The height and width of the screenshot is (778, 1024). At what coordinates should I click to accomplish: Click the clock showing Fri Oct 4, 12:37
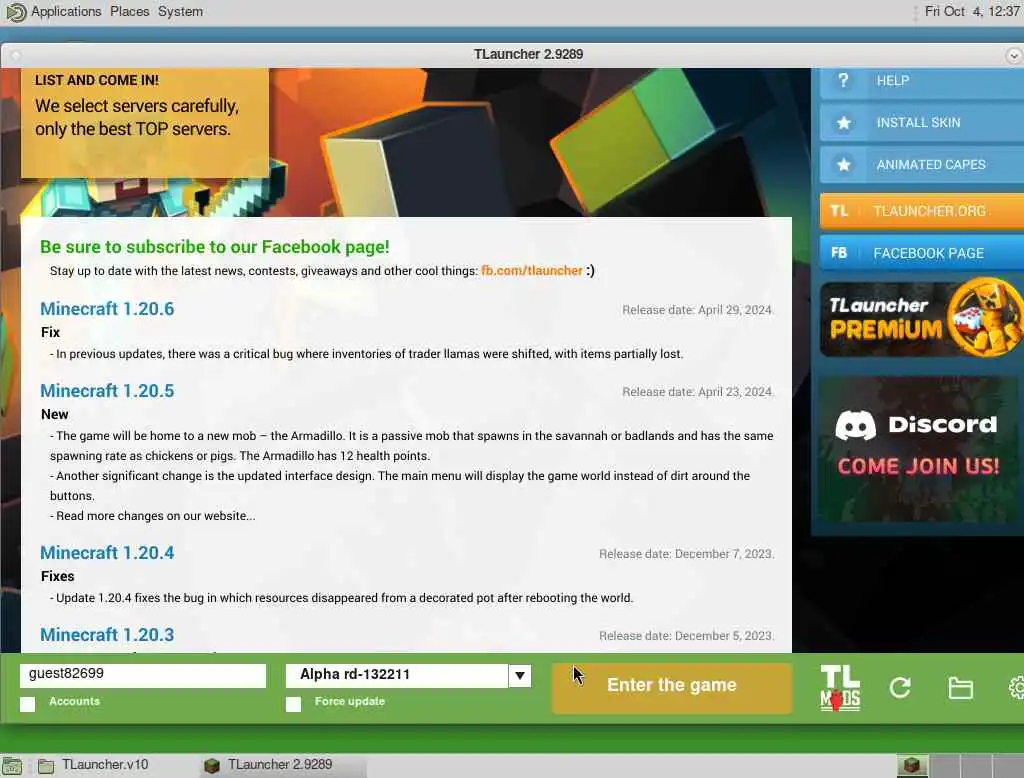[972, 12]
